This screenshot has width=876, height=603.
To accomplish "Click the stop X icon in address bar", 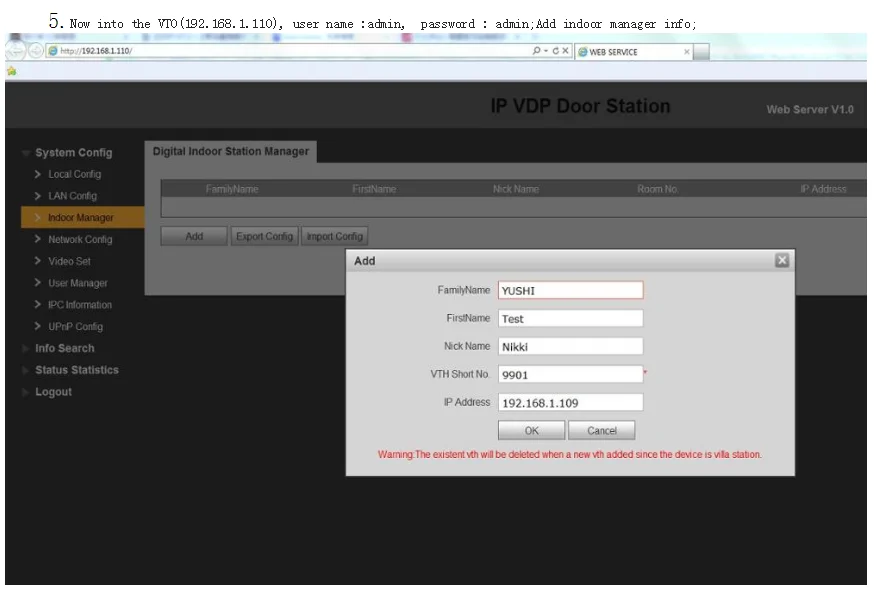I will click(x=565, y=51).
